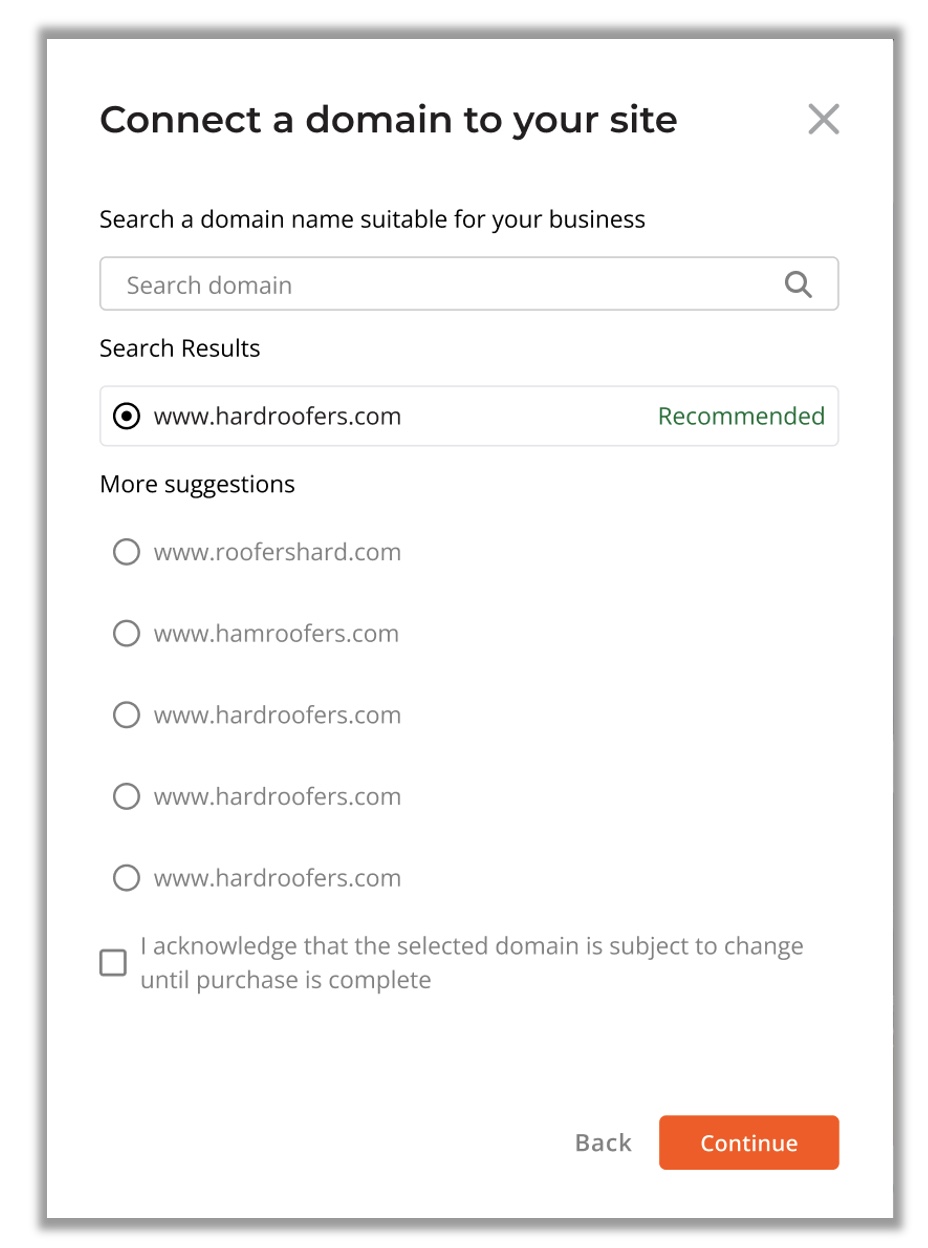The image size is (928, 1248).
Task: Pick the third radio under More suggestions
Action: click(x=126, y=715)
